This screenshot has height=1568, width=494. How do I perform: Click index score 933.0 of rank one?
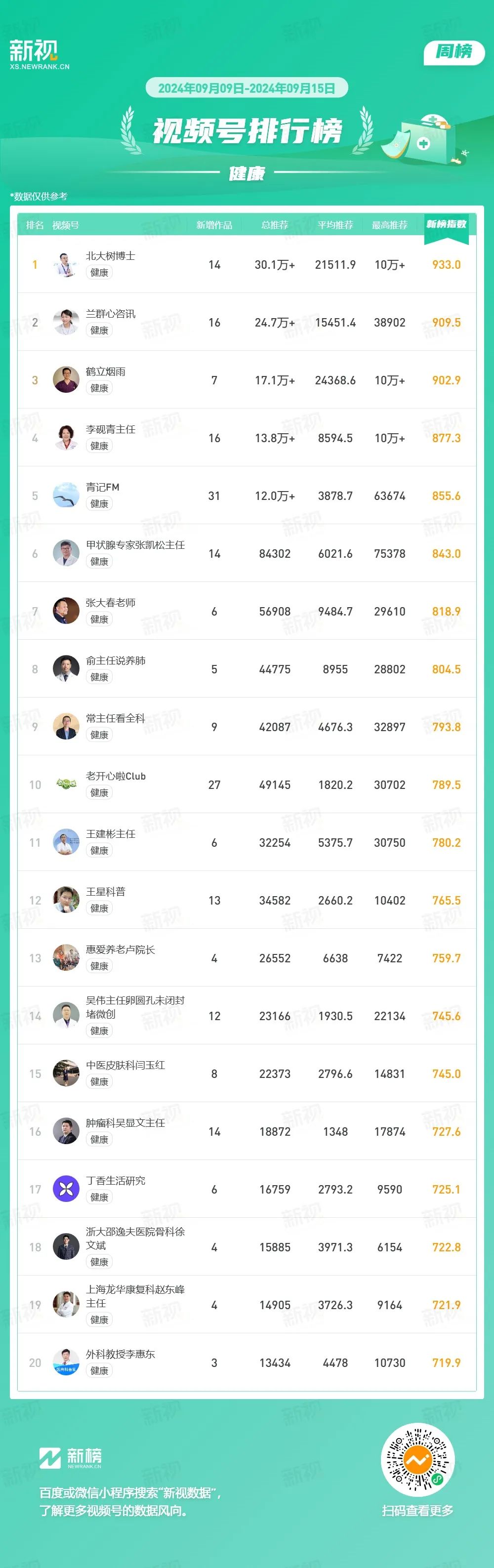[446, 265]
